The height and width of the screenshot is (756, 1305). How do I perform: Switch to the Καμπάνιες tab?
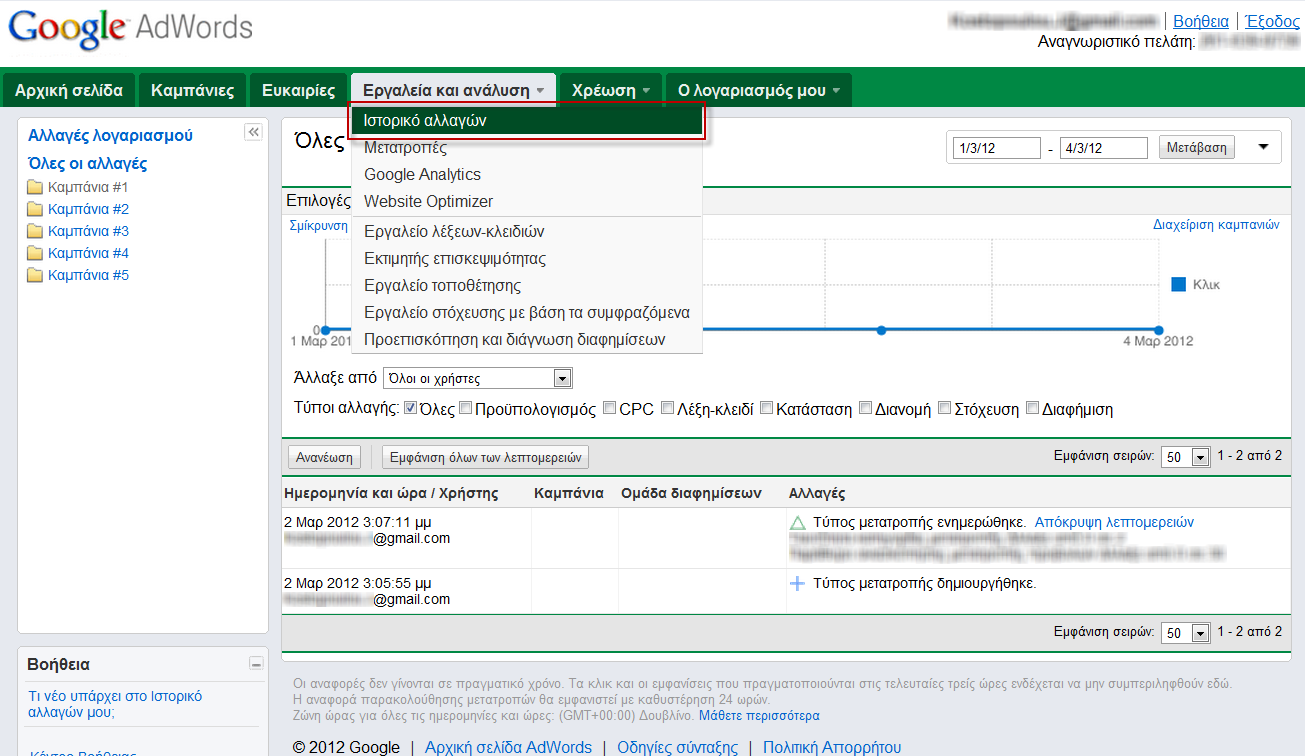[192, 90]
